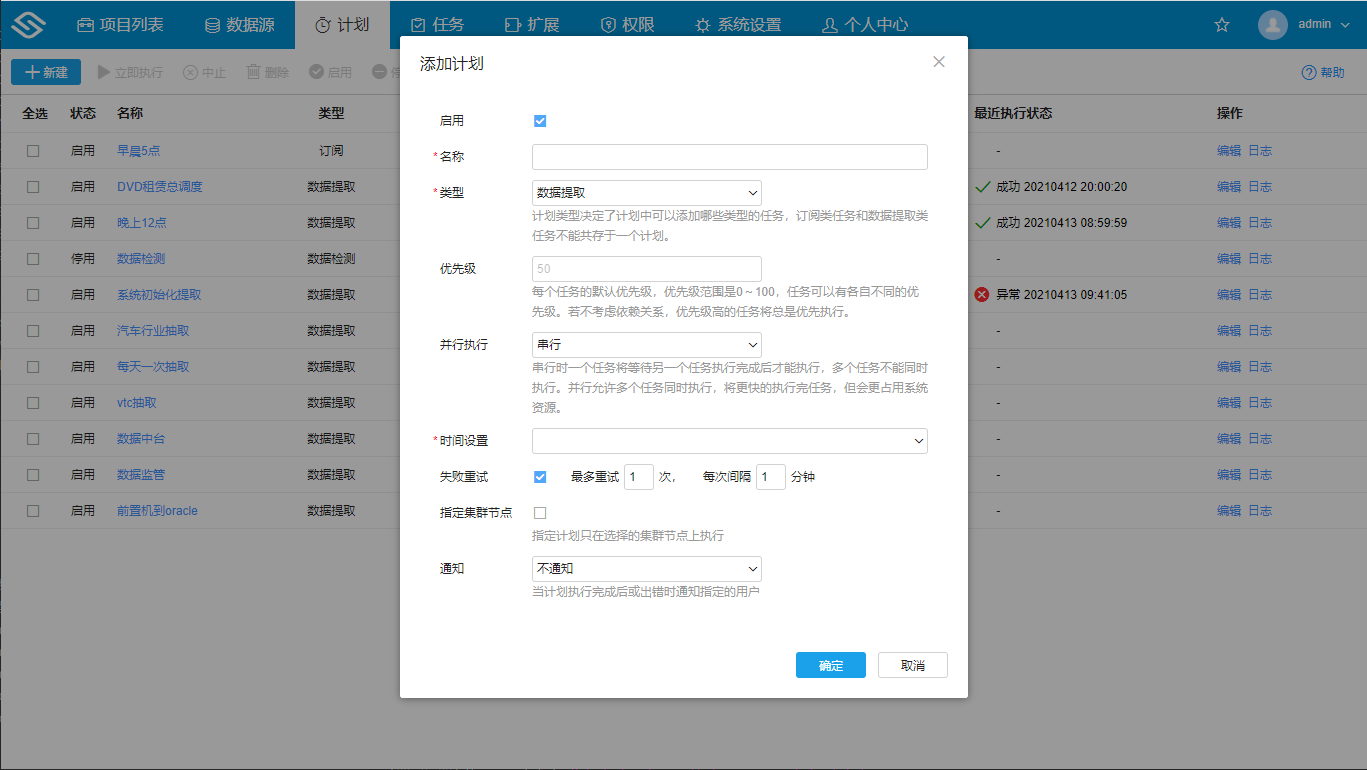Image resolution: width=1367 pixels, height=770 pixels.
Task: Click the 名称 name input field
Action: click(x=729, y=156)
